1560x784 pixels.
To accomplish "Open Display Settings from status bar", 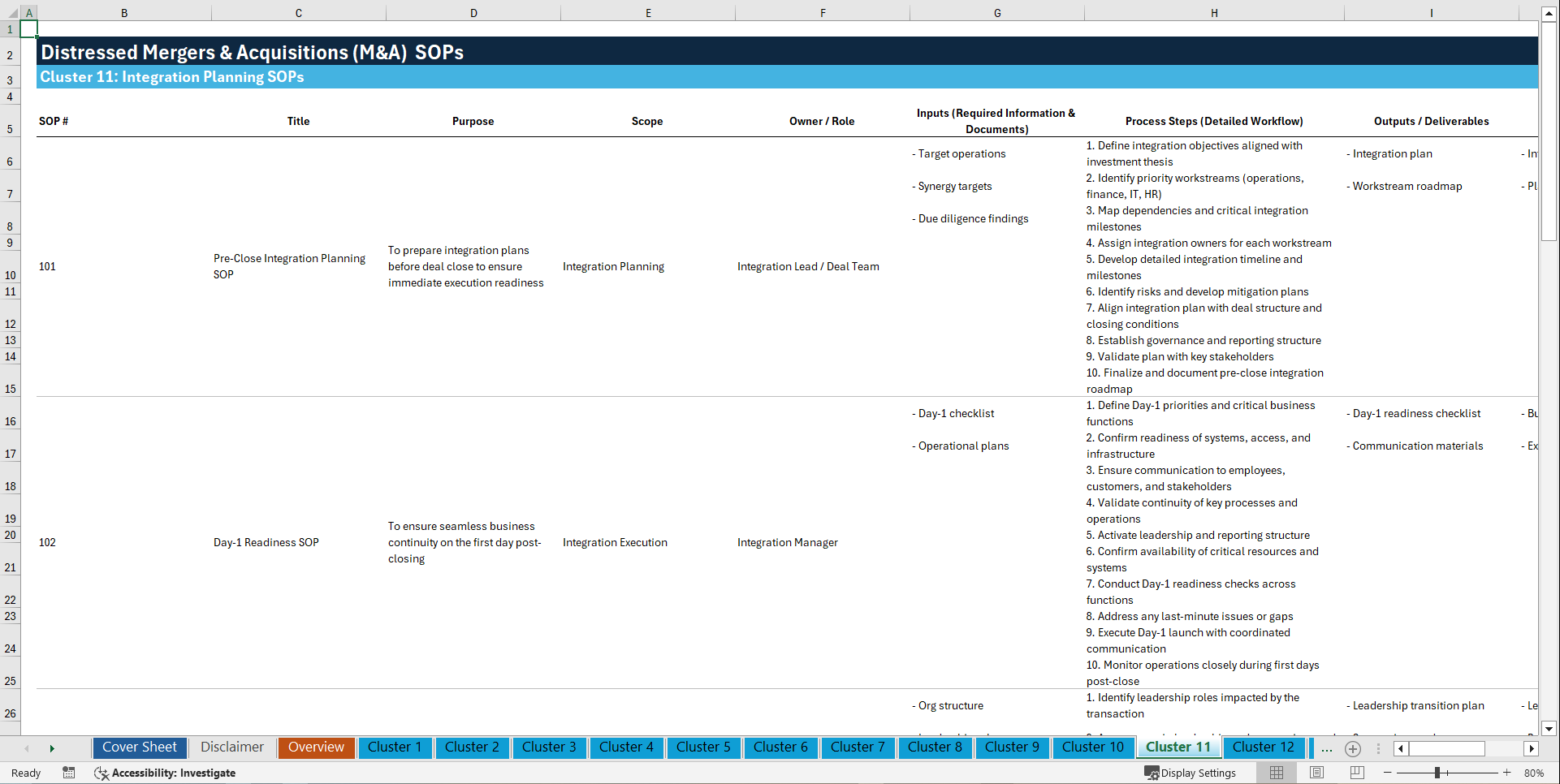I will coord(1191,773).
